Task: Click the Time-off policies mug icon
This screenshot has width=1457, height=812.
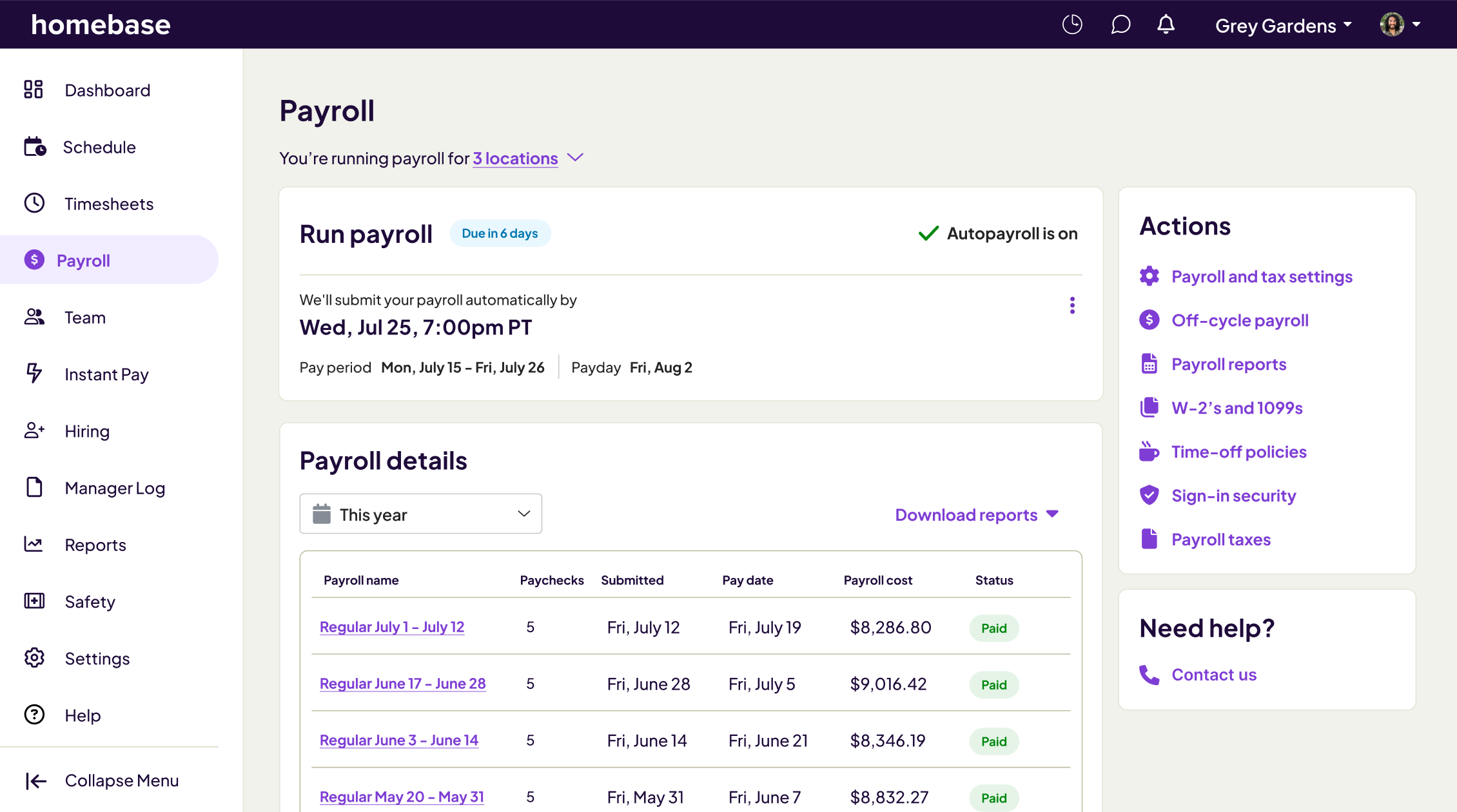Action: (1149, 451)
